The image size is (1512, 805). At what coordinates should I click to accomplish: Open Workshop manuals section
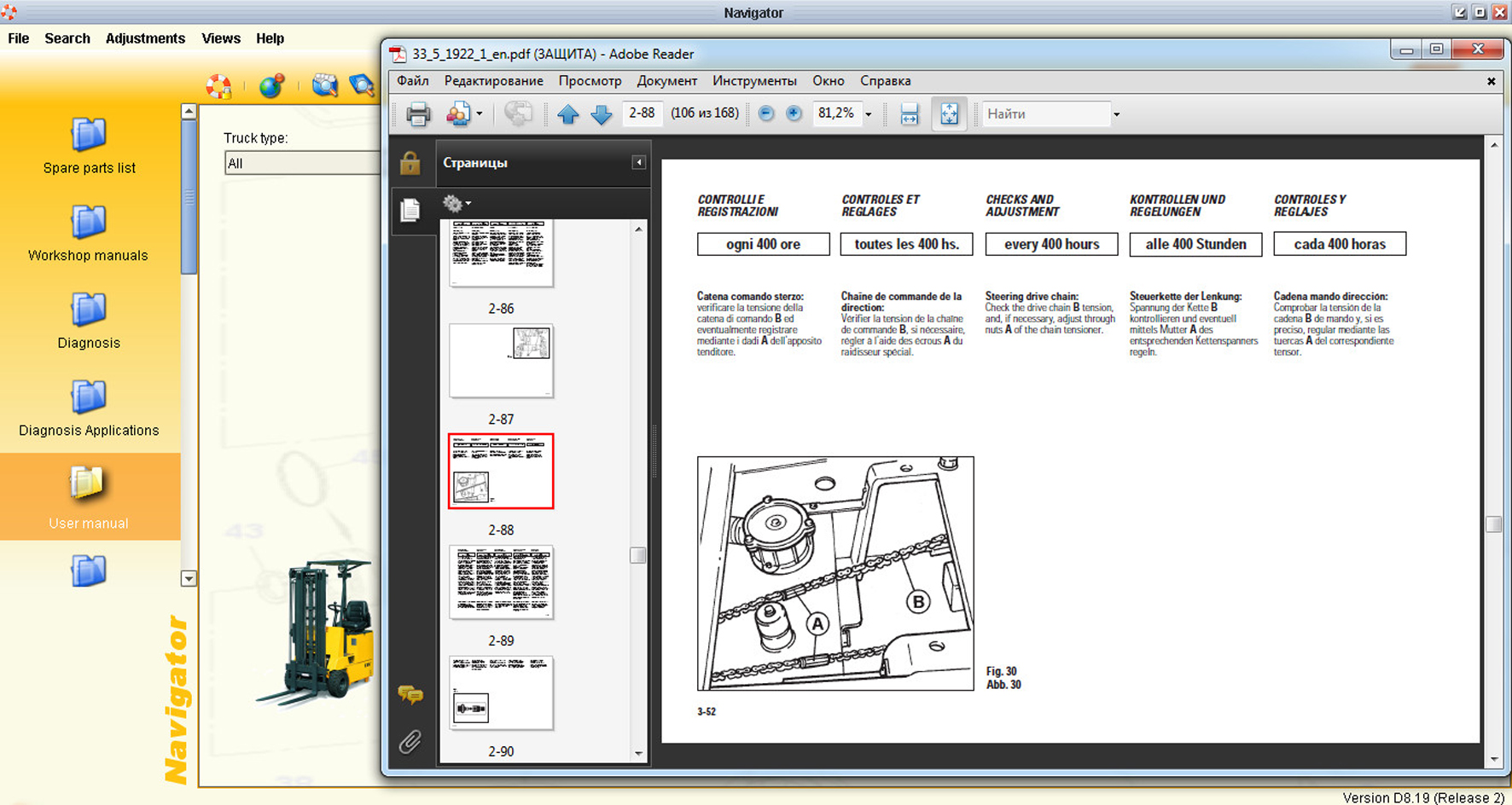pos(88,234)
